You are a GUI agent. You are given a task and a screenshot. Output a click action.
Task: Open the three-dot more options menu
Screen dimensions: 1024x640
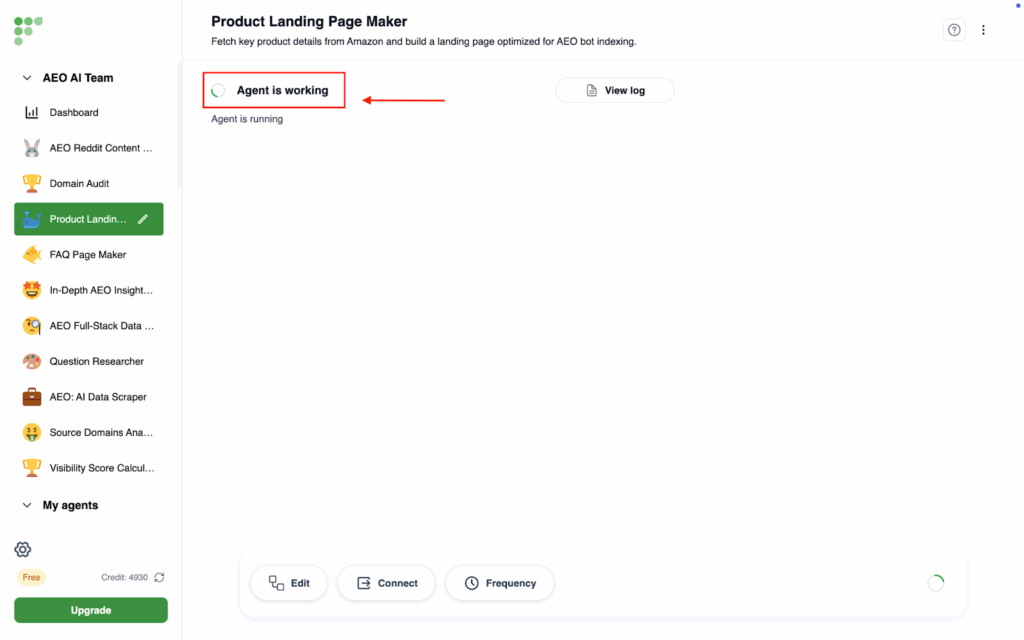click(983, 30)
